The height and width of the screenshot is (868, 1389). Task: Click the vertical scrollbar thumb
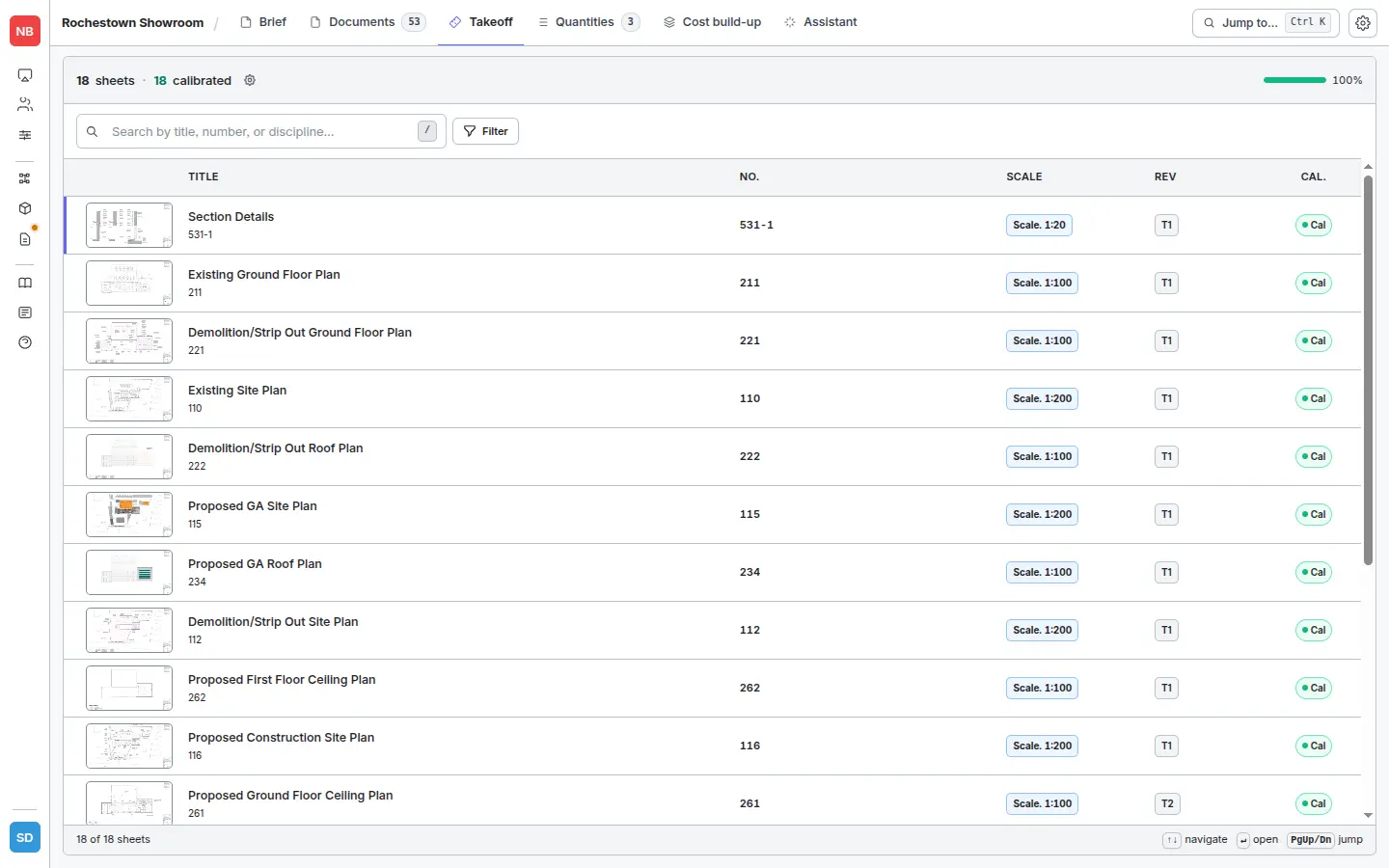pos(1368,369)
